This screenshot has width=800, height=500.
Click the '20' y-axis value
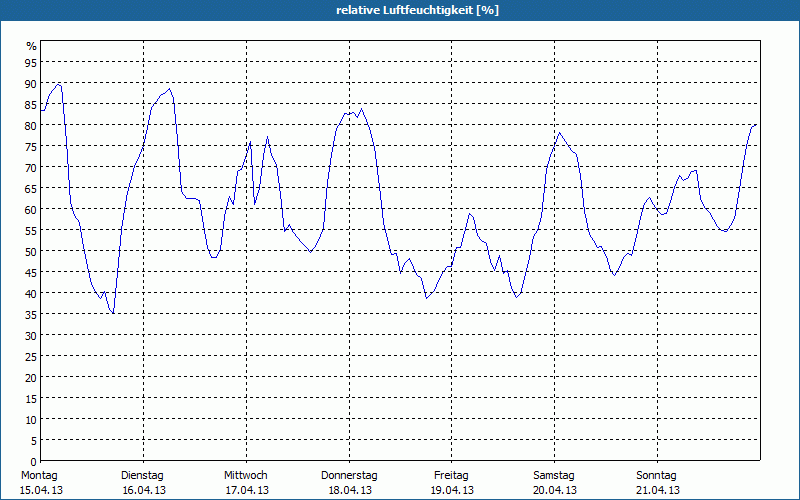(x=31, y=378)
